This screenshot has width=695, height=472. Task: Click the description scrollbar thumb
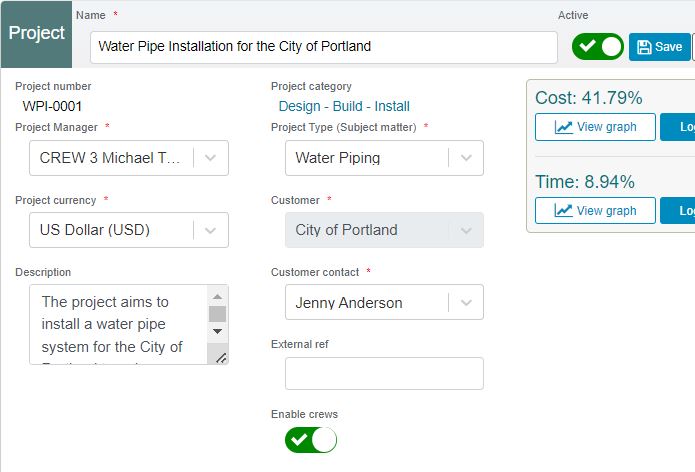(217, 314)
